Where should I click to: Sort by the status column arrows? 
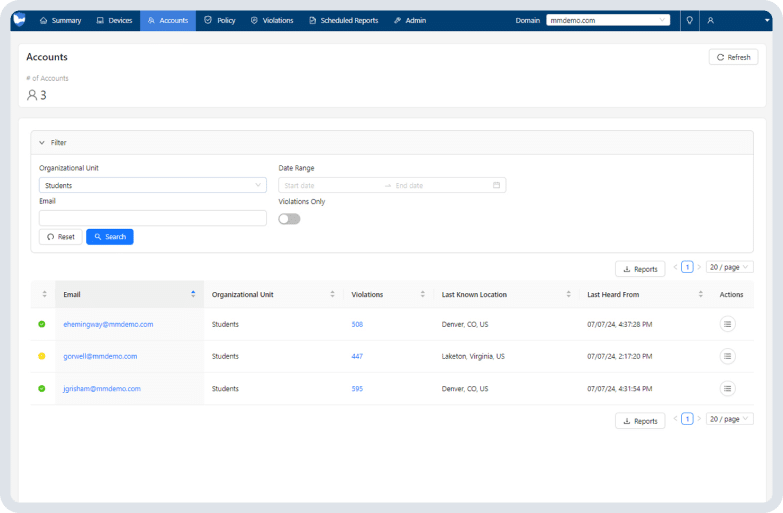pos(44,294)
